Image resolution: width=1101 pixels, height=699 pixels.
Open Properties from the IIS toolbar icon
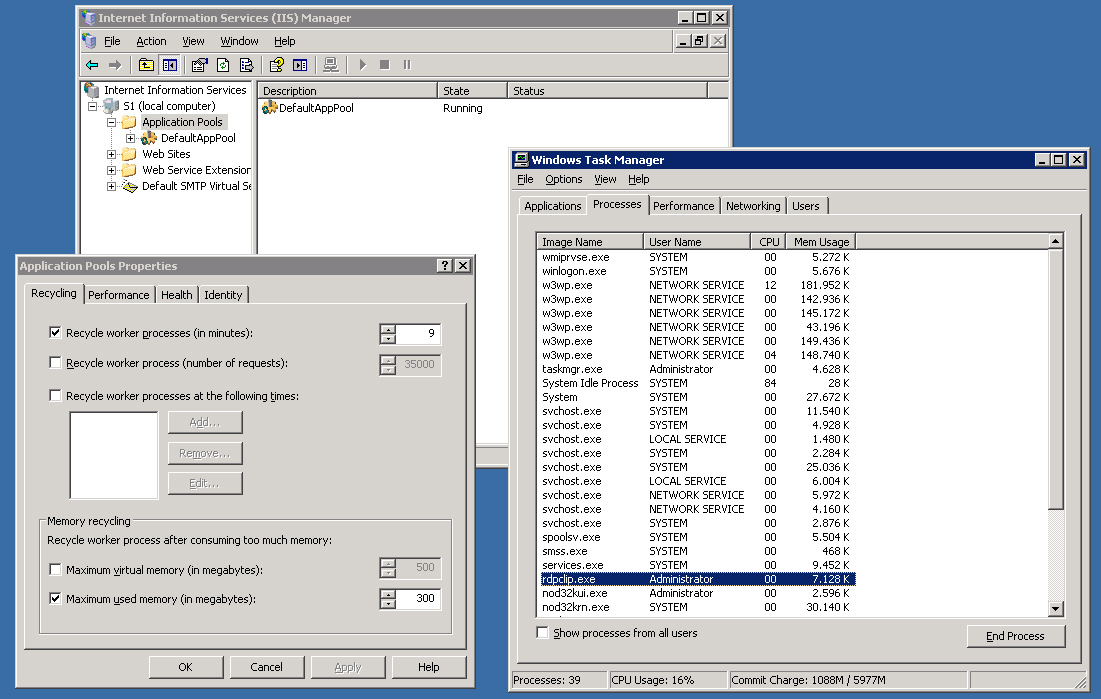point(199,65)
